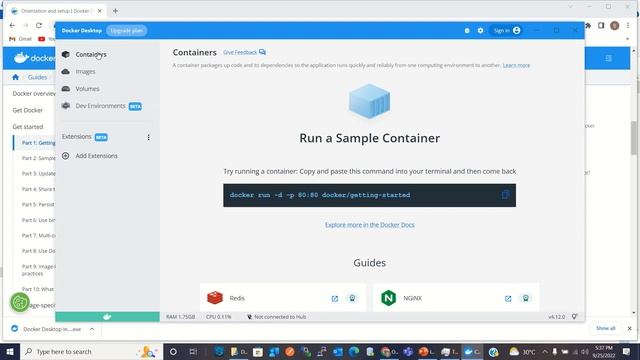Open the Gmail bookmark
640x360 pixels.
[x=20, y=39]
